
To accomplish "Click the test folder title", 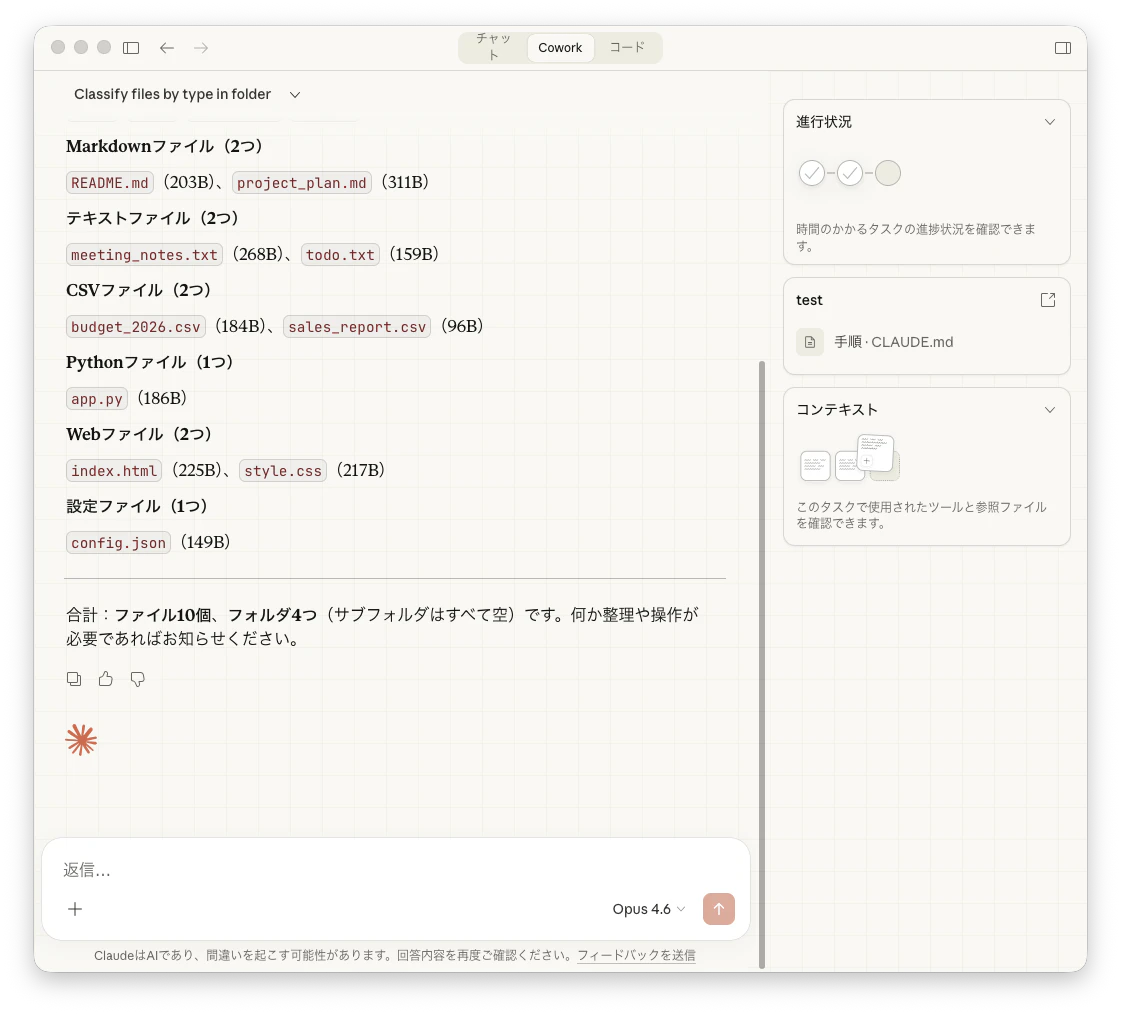I will pos(809,300).
